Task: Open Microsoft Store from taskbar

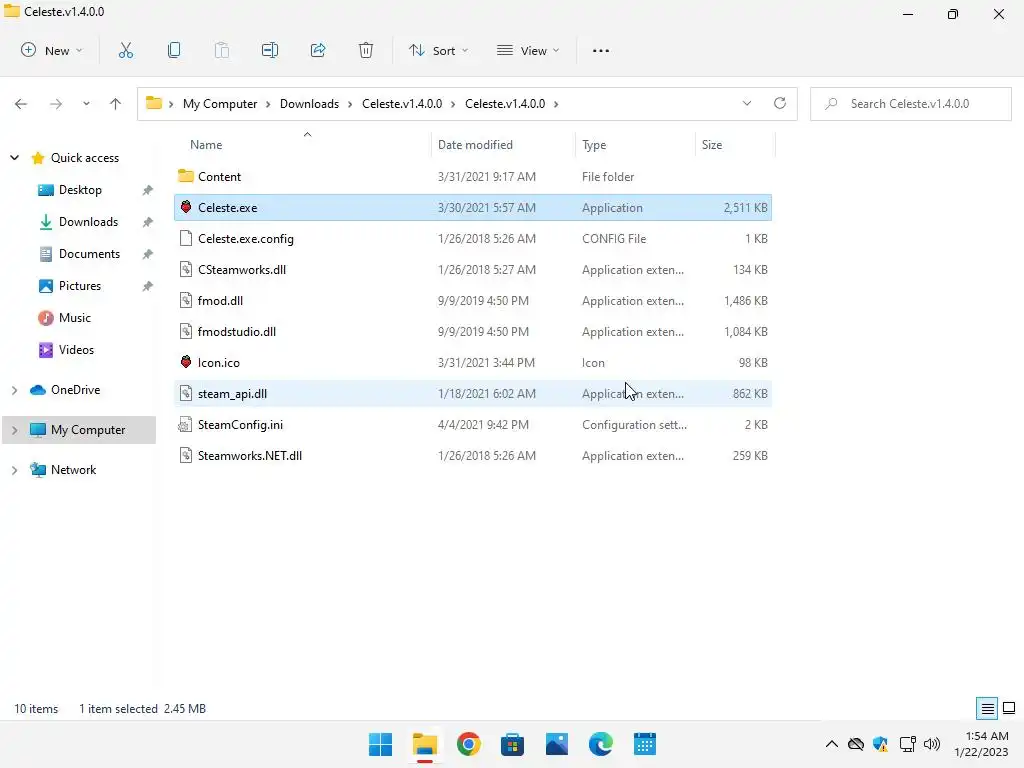Action: tap(513, 744)
